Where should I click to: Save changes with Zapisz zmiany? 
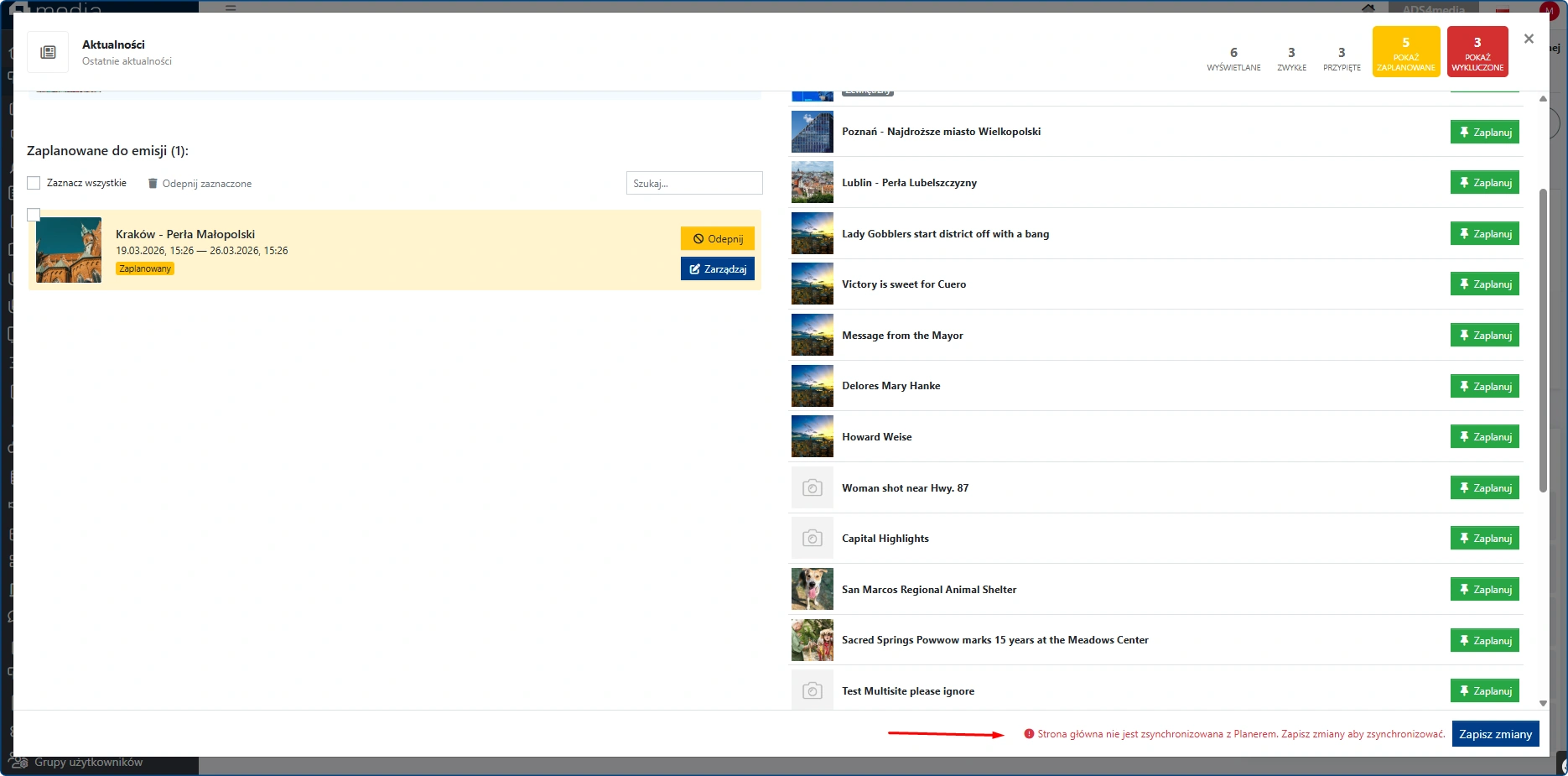pyautogui.click(x=1495, y=734)
